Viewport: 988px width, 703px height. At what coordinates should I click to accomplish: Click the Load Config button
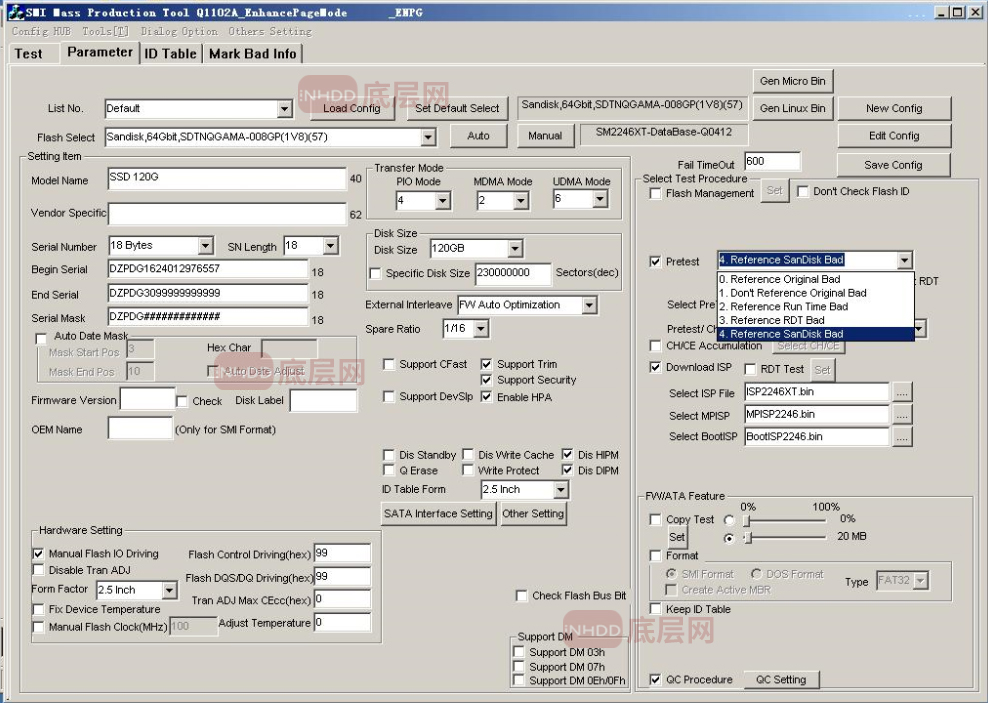[x=352, y=108]
